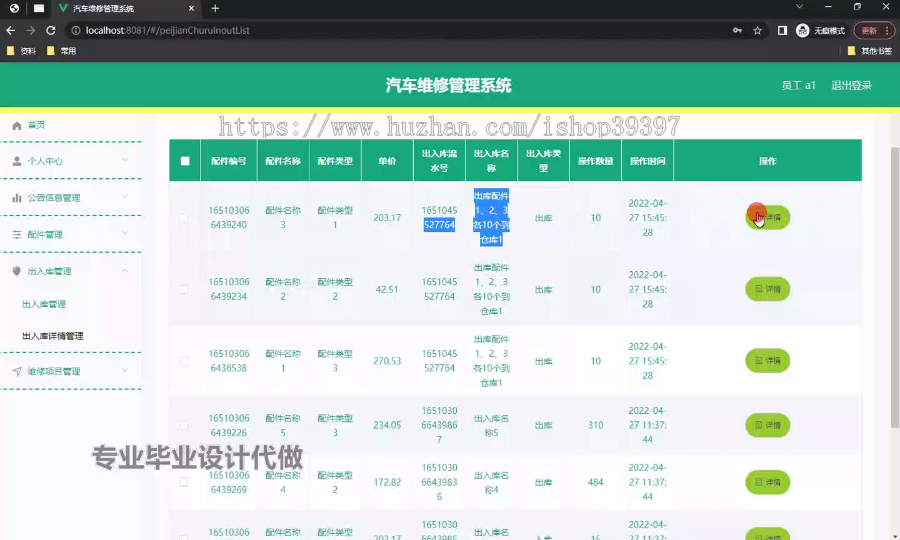Bookmark page with the star icon
This screenshot has width=900, height=540.
[757, 30]
